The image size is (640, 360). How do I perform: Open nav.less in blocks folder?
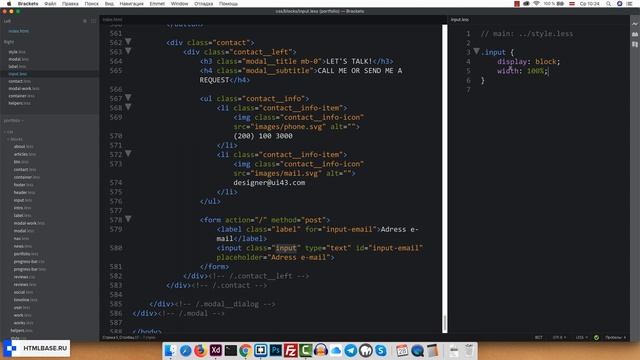[x=21, y=238]
